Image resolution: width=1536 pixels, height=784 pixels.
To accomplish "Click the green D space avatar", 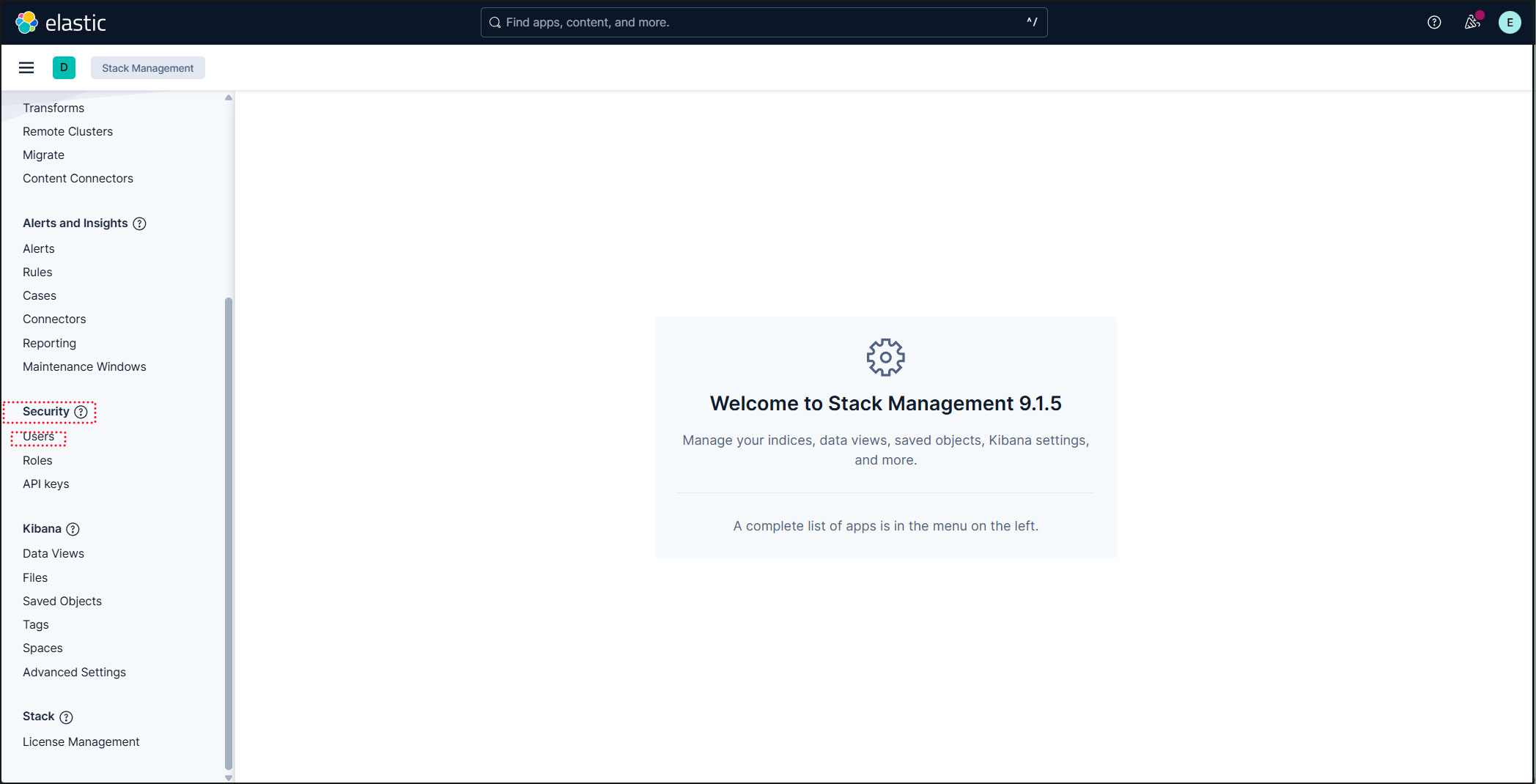I will (64, 68).
